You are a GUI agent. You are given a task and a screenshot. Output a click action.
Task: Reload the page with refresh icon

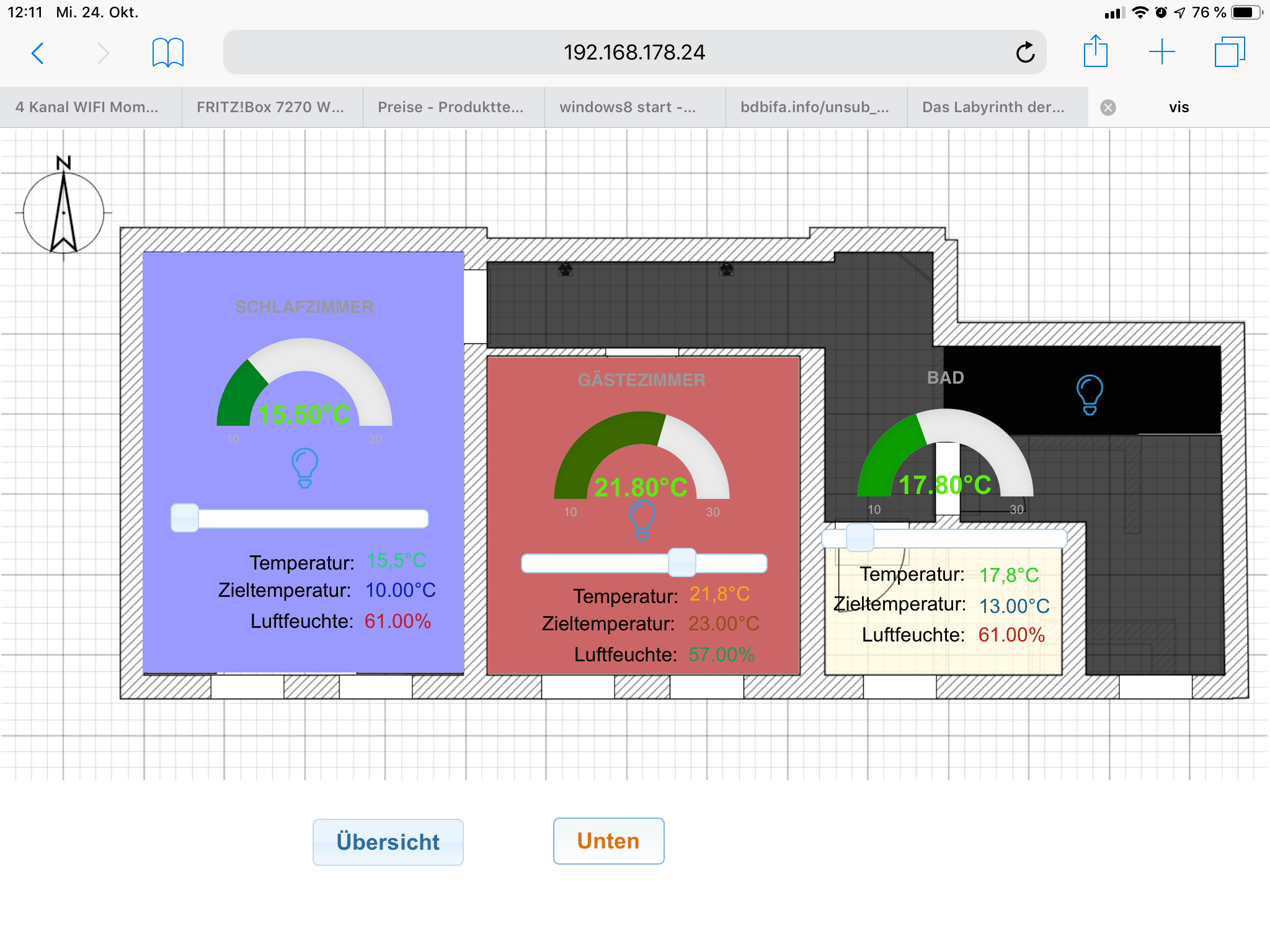tap(1025, 53)
